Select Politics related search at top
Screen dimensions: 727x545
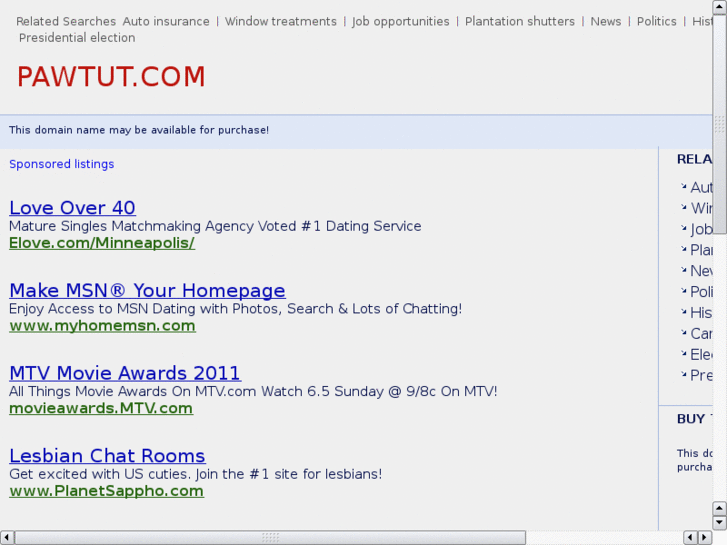[x=657, y=21]
